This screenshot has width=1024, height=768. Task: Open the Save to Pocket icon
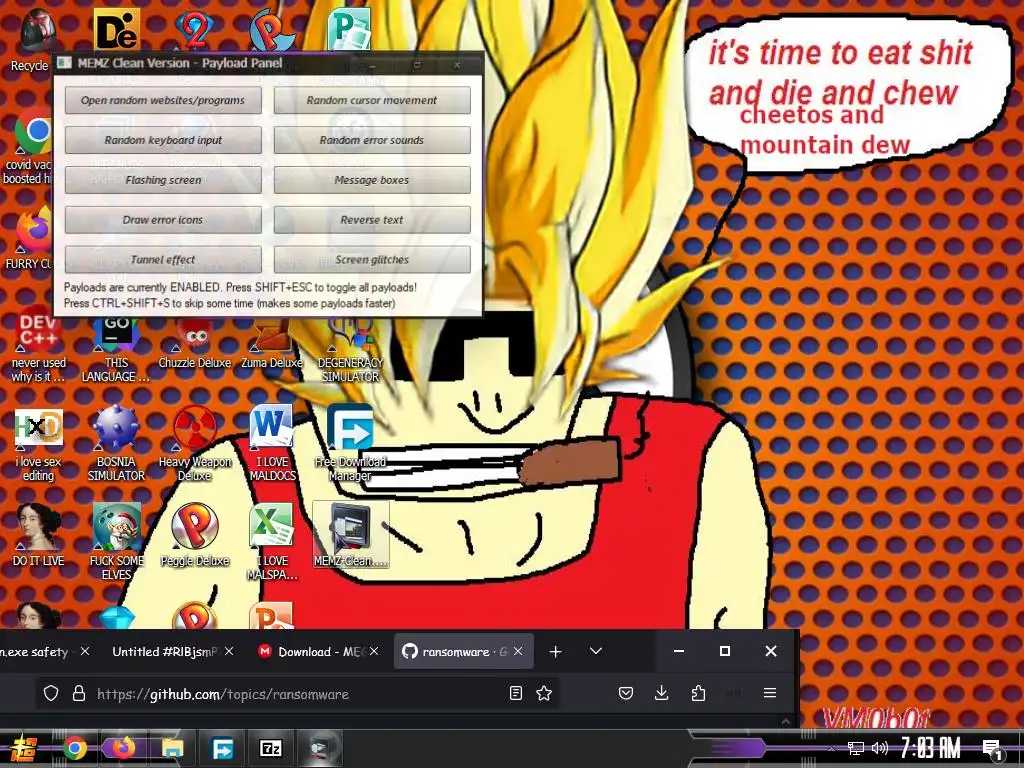(x=626, y=694)
